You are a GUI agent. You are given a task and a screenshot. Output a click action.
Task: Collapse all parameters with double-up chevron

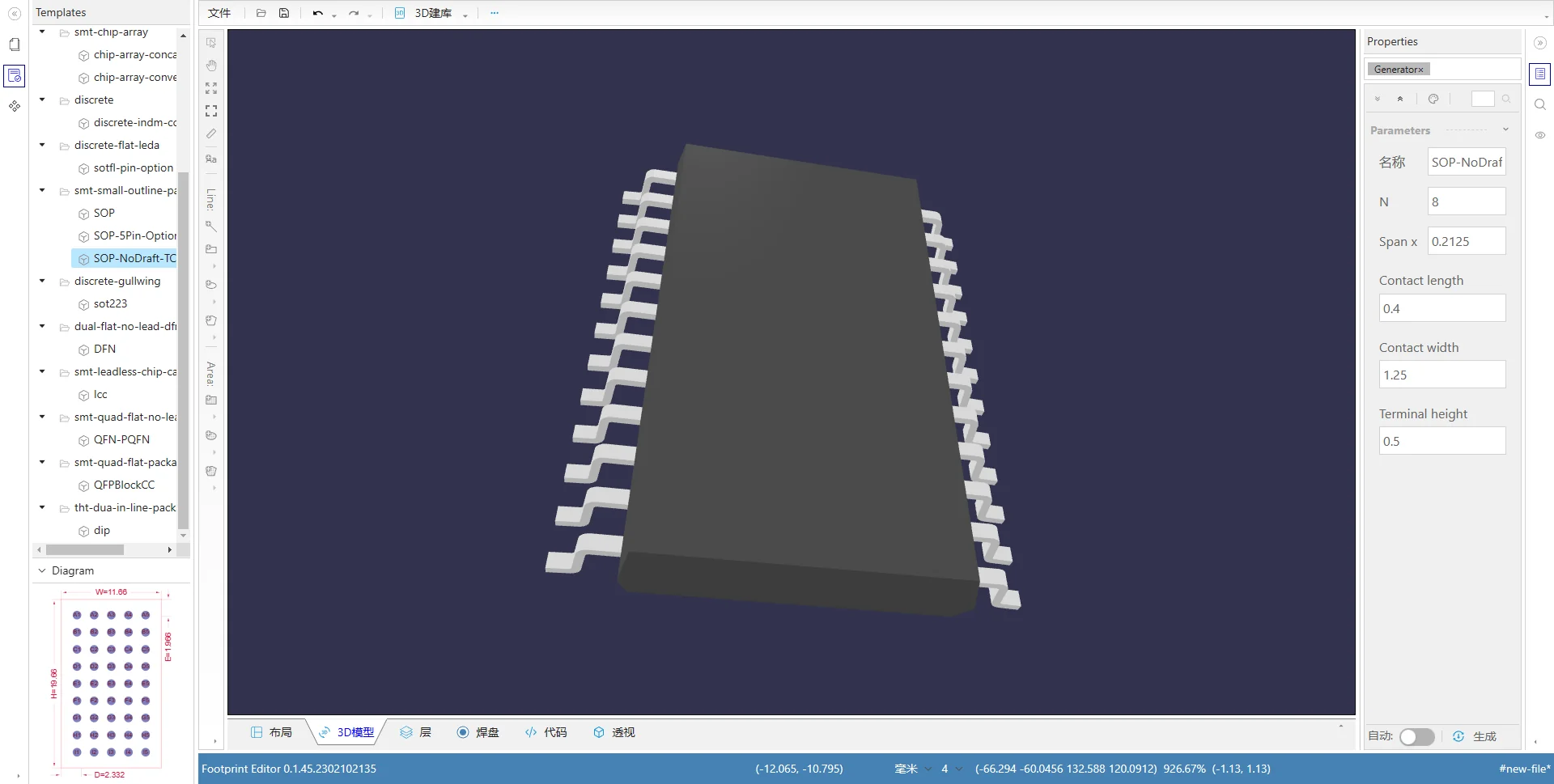[x=1399, y=99]
